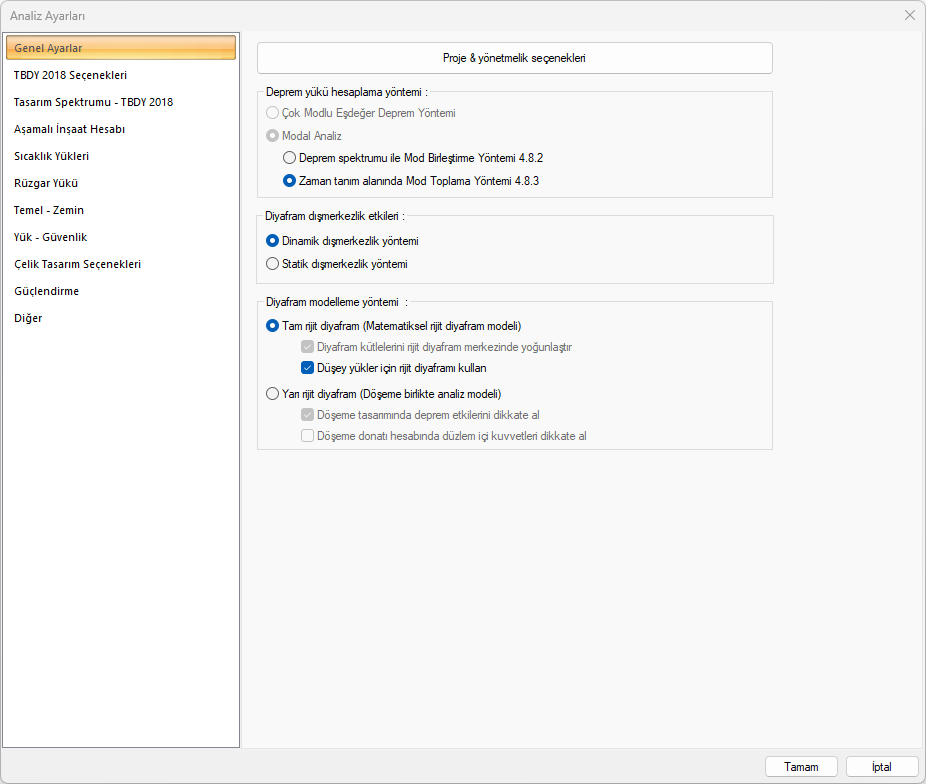Confirm settings with the Tamam button
Screen dimensions: 926x784
point(801,767)
